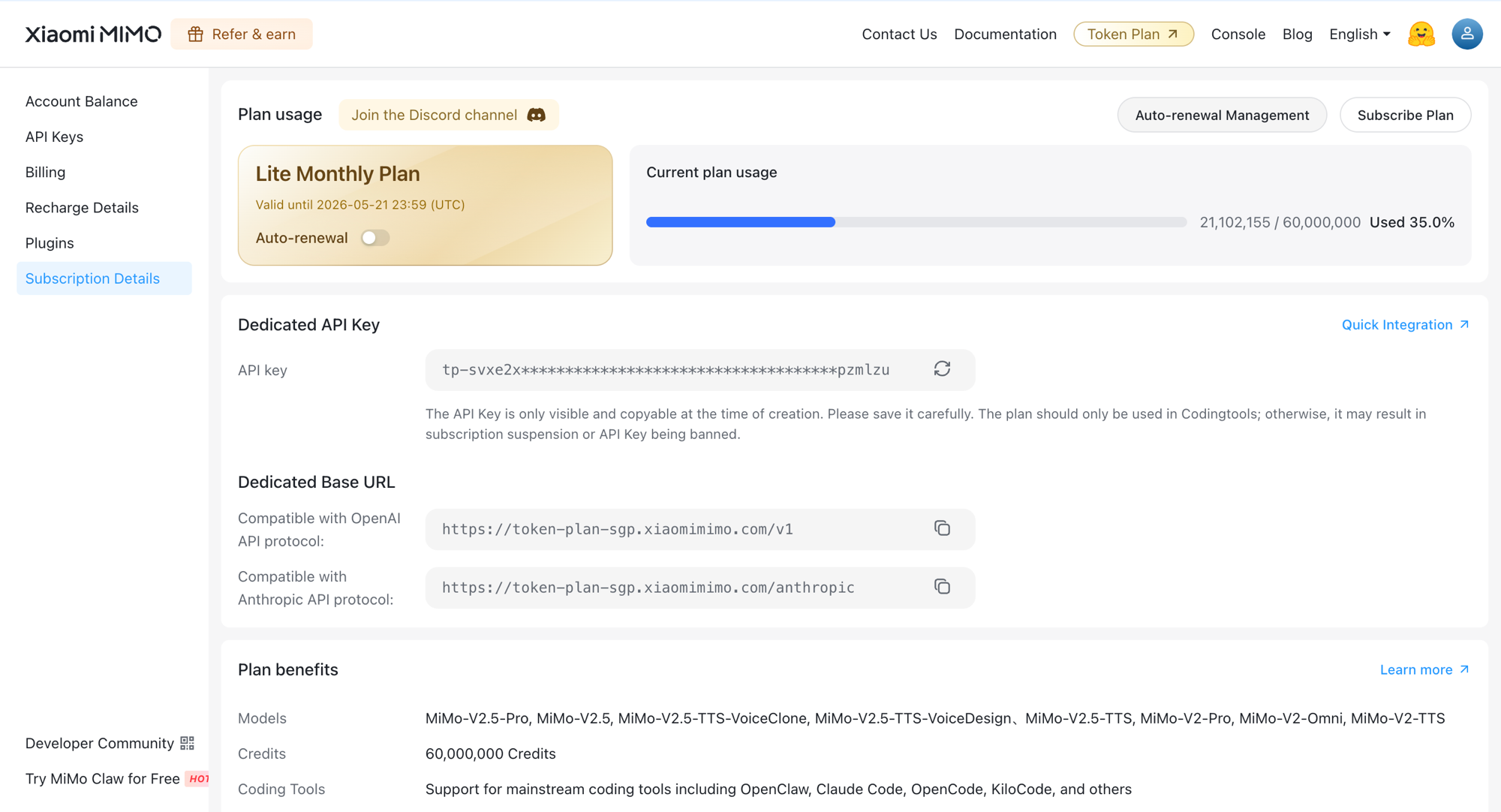Click the API key visibility warning note

point(926,424)
